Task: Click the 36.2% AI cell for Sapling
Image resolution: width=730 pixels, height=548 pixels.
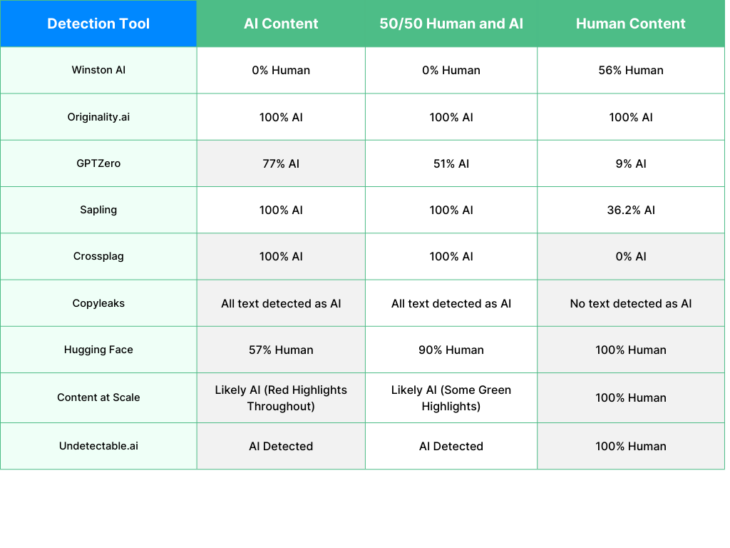Action: coord(631,210)
